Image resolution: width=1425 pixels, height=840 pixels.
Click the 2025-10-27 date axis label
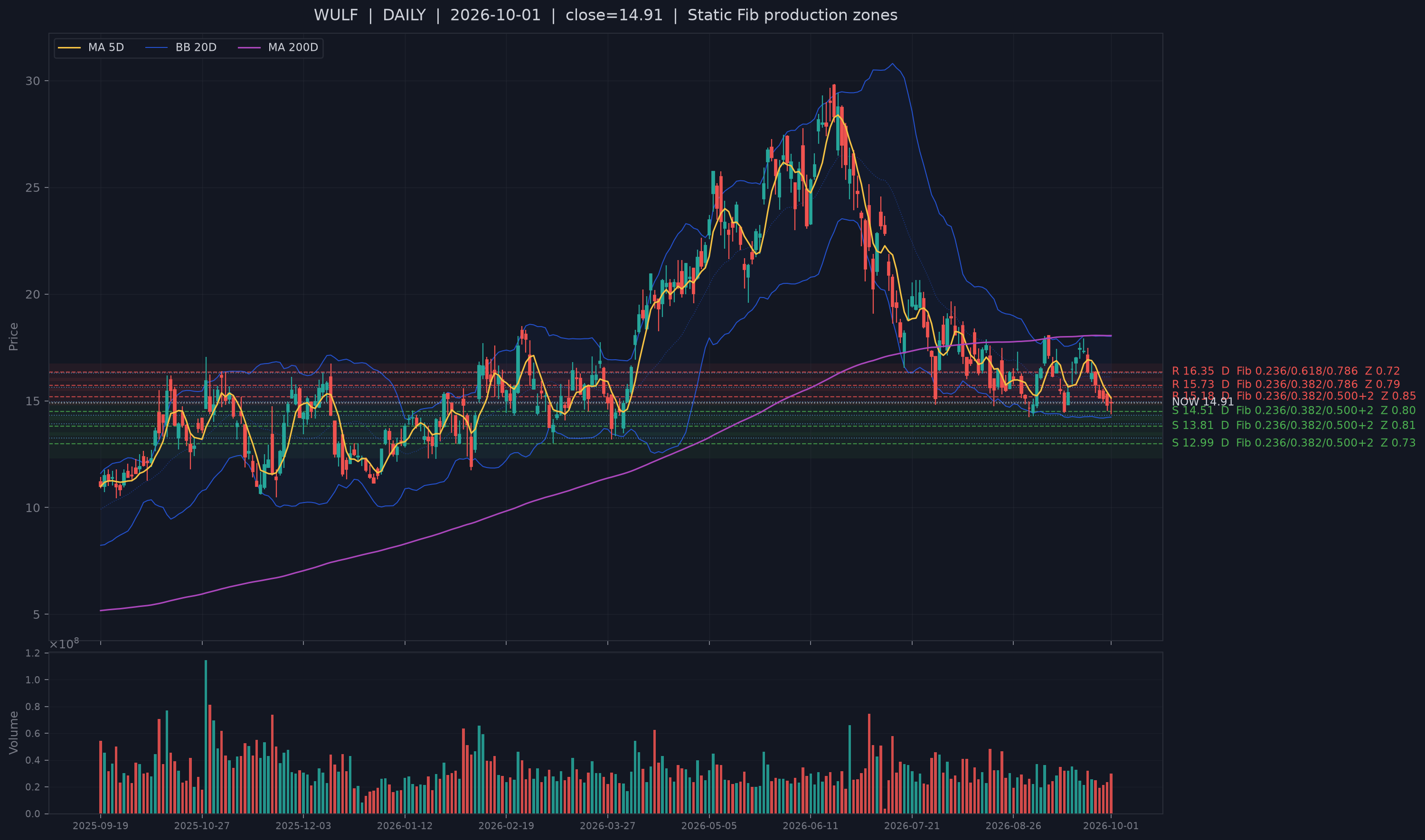pyautogui.click(x=202, y=826)
